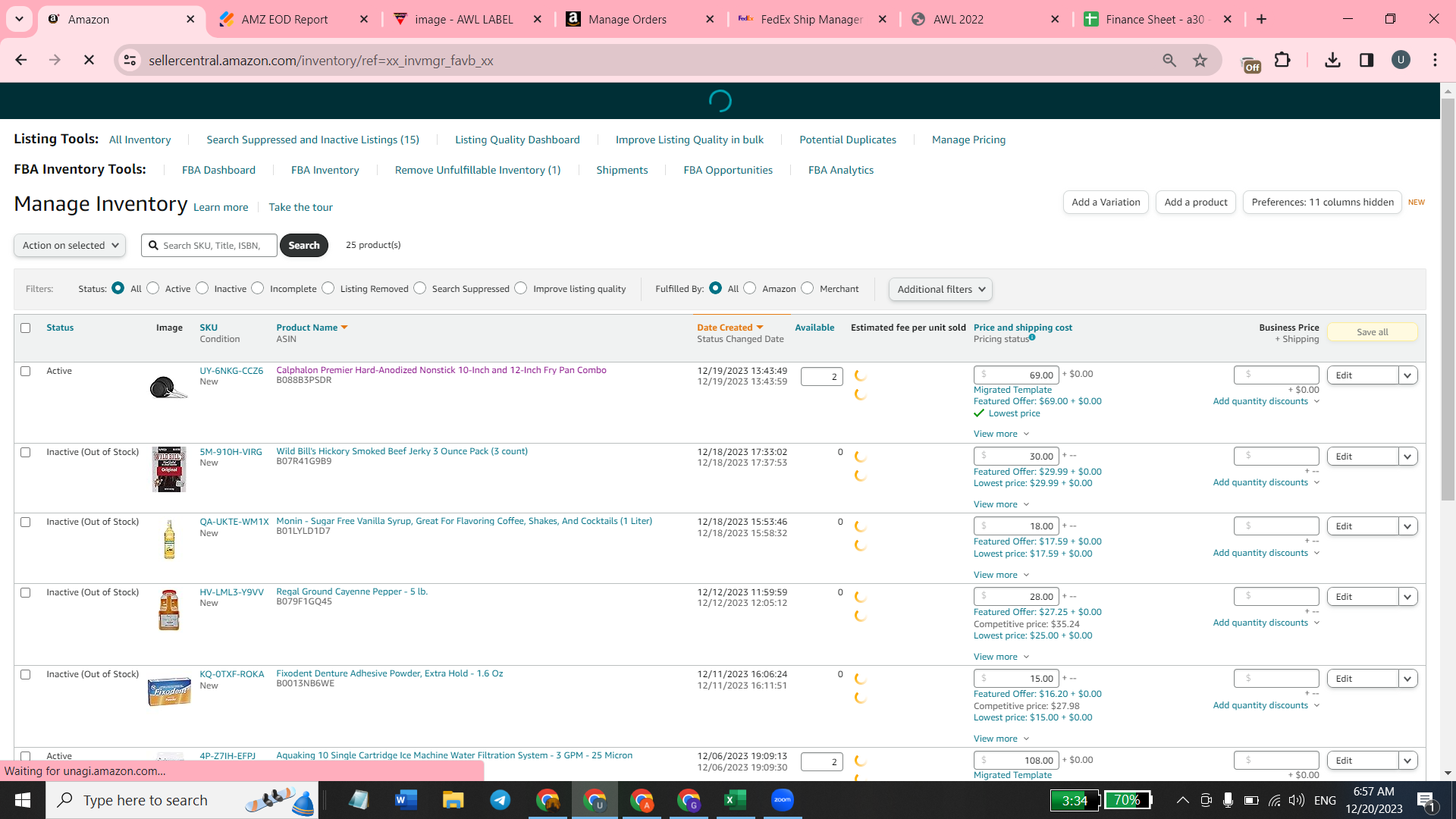Click the Search button
This screenshot has height=819, width=1456.
[304, 245]
